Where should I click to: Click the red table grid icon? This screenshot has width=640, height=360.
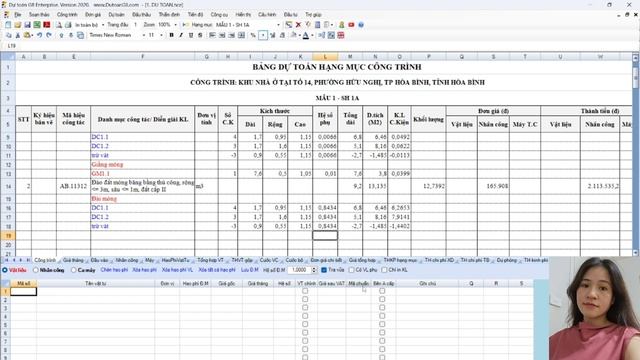click(341, 36)
